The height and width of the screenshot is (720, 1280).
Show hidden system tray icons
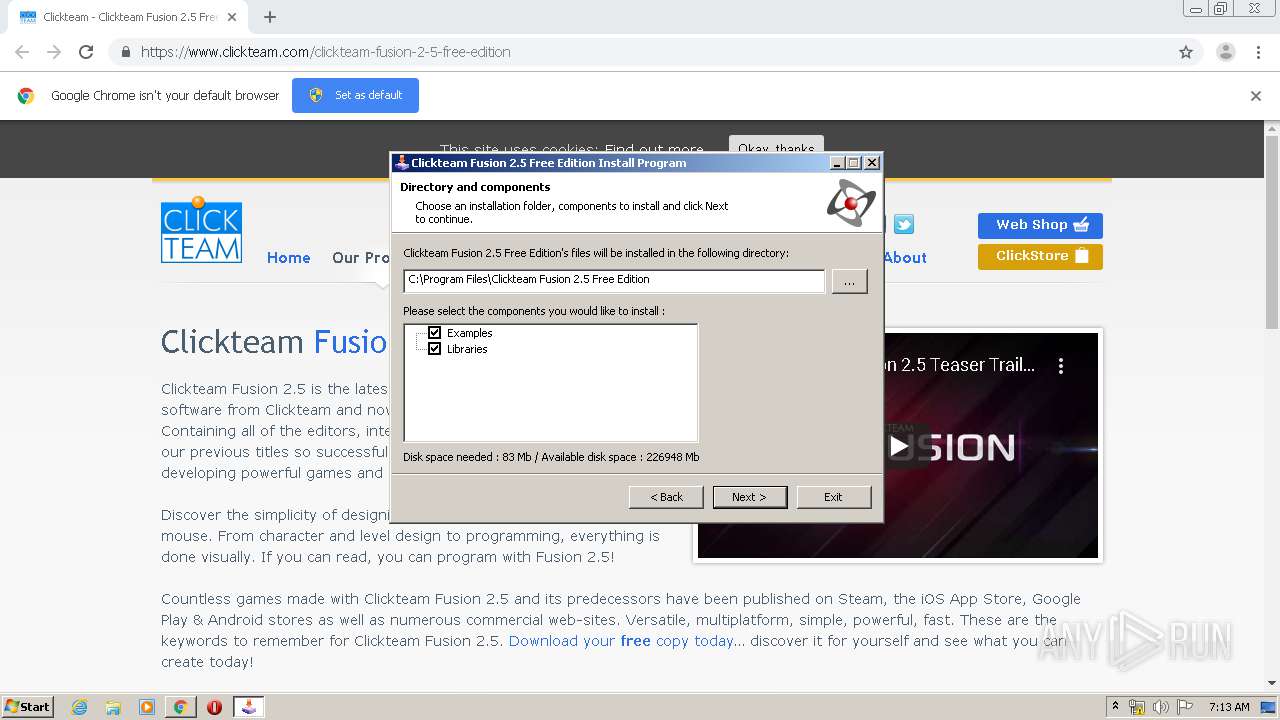[1115, 707]
